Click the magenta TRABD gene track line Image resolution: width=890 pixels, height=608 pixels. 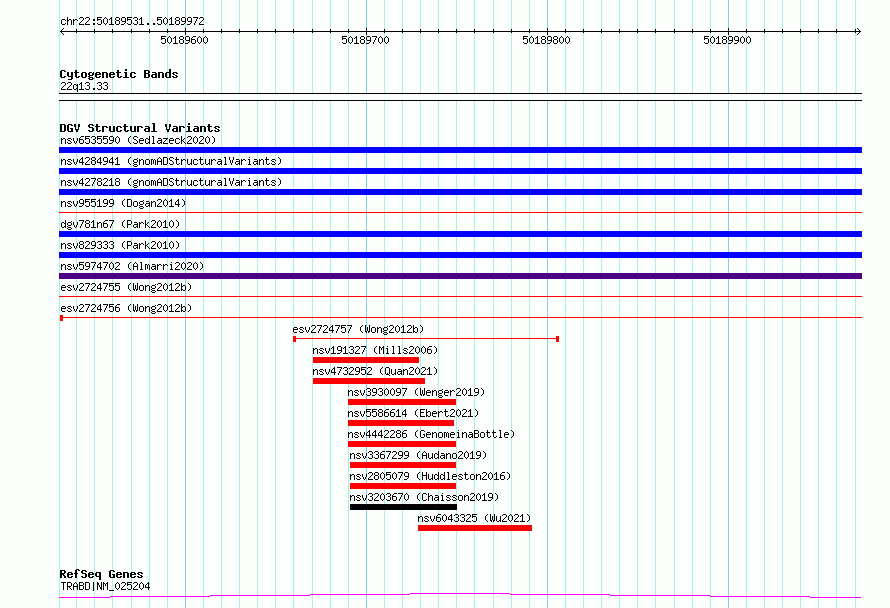pyautogui.click(x=460, y=596)
